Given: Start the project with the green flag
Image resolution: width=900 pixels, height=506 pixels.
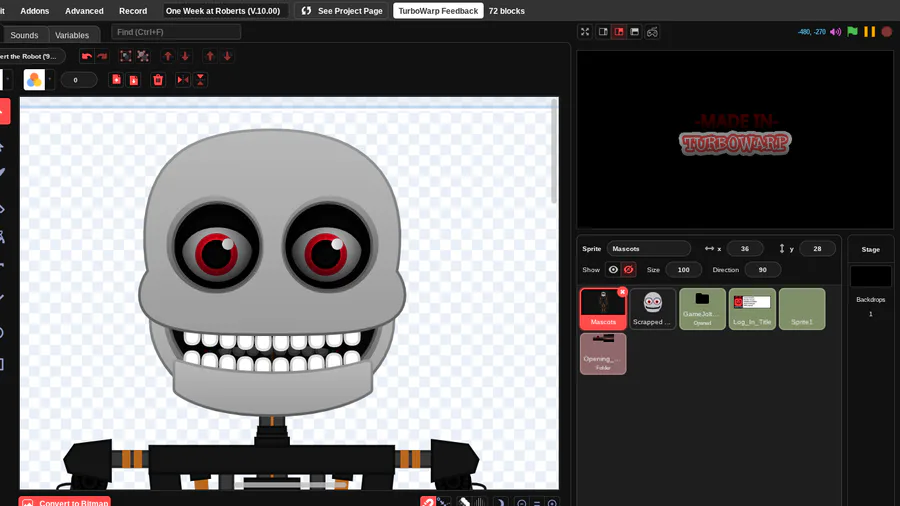Looking at the screenshot, I should [852, 32].
